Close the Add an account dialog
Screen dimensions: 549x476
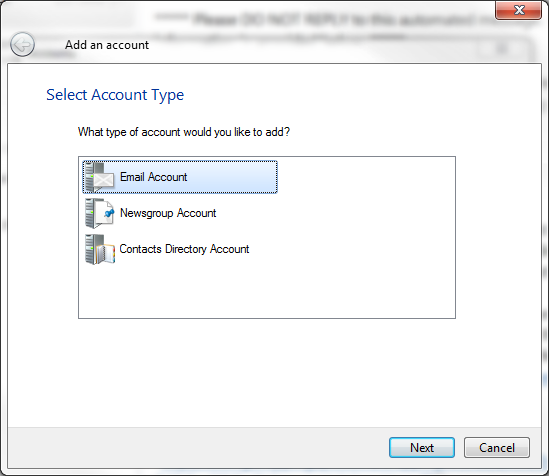click(518, 10)
